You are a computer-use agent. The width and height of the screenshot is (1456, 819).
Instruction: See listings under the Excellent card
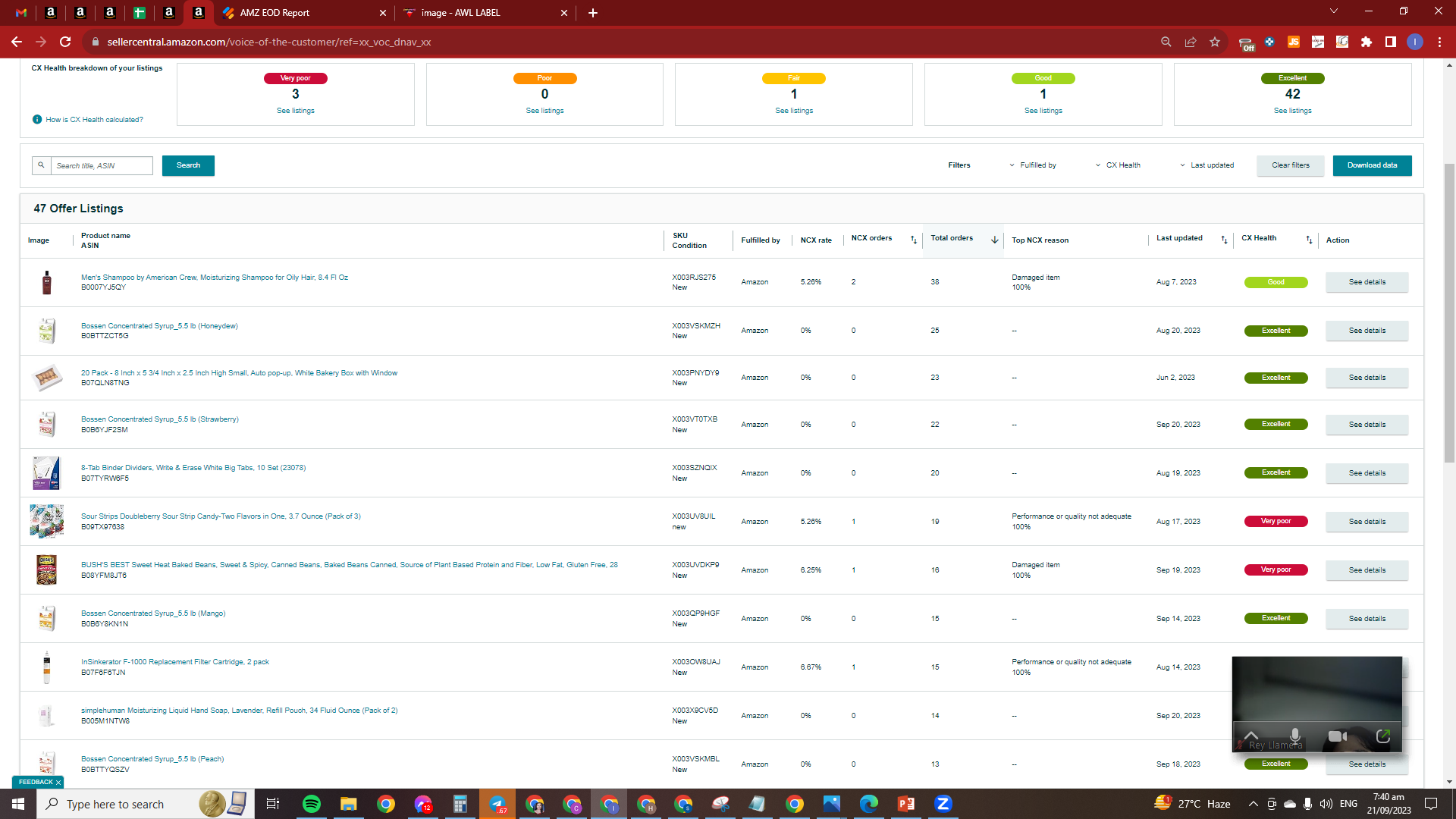point(1293,111)
